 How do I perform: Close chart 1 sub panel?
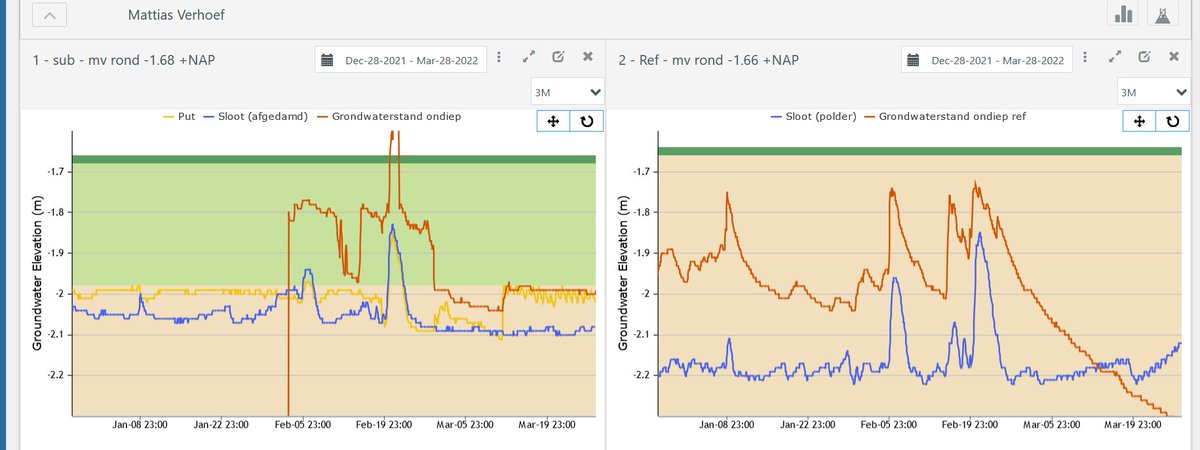[x=588, y=58]
